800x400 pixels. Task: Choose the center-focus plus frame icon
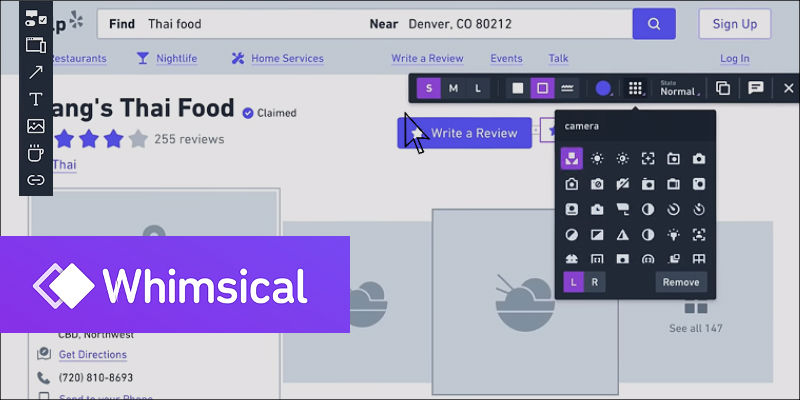pyautogui.click(x=648, y=159)
